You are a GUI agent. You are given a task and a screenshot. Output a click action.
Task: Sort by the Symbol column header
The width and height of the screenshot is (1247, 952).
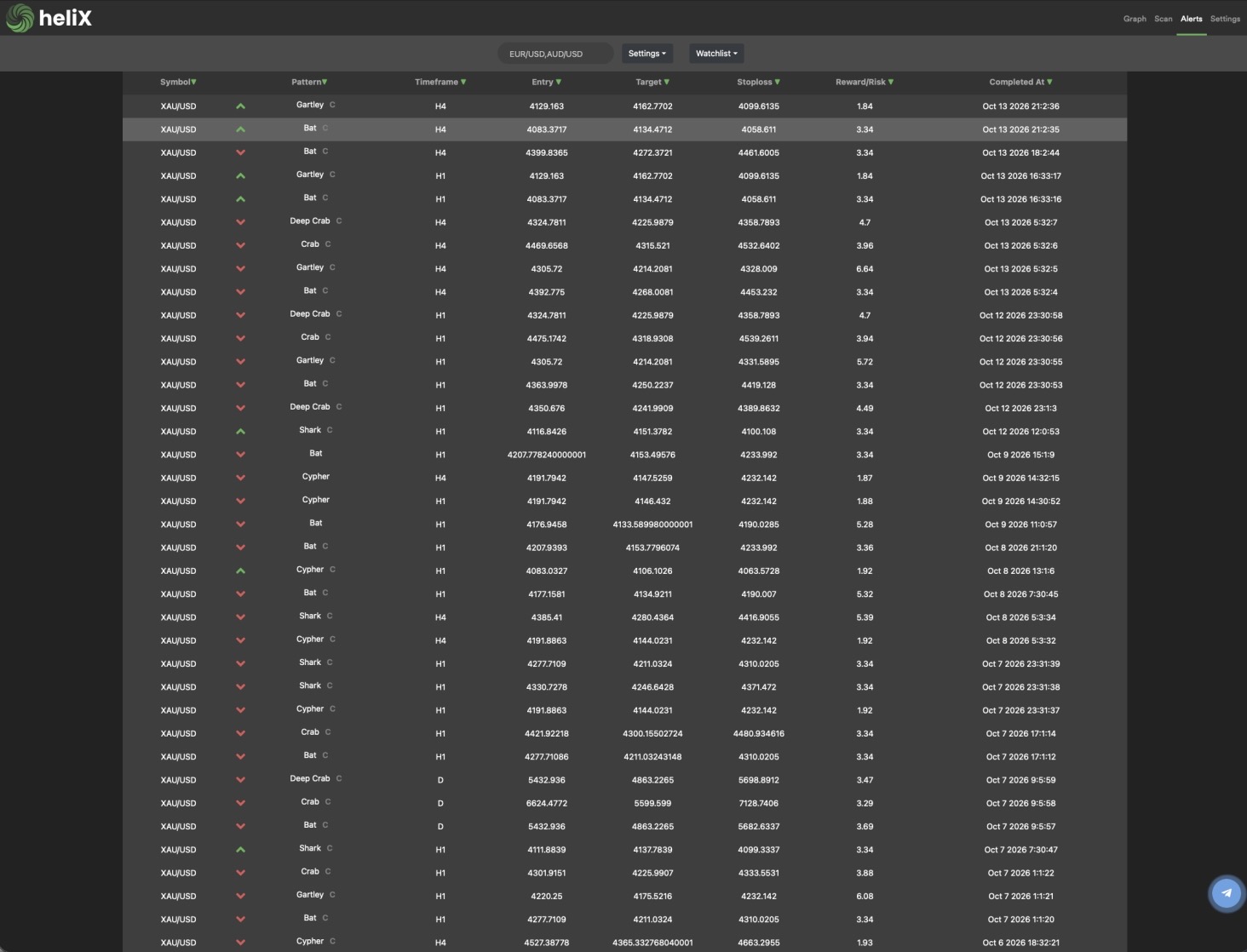coord(178,83)
